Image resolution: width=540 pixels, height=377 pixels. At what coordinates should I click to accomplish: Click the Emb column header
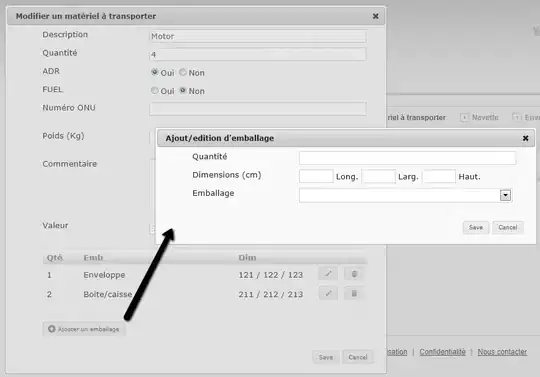[93, 258]
